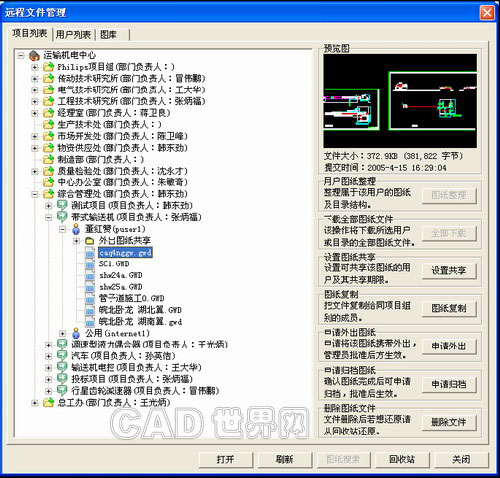Click the project icon next to 测试项目
Viewport: 500px width, 478px height.
(62, 205)
